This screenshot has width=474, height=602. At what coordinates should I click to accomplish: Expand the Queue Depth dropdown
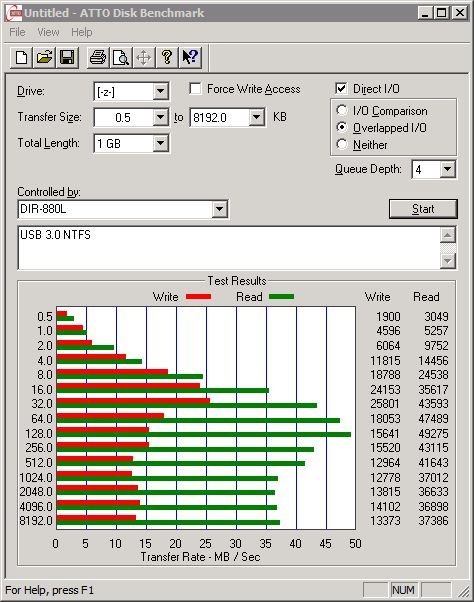447,169
